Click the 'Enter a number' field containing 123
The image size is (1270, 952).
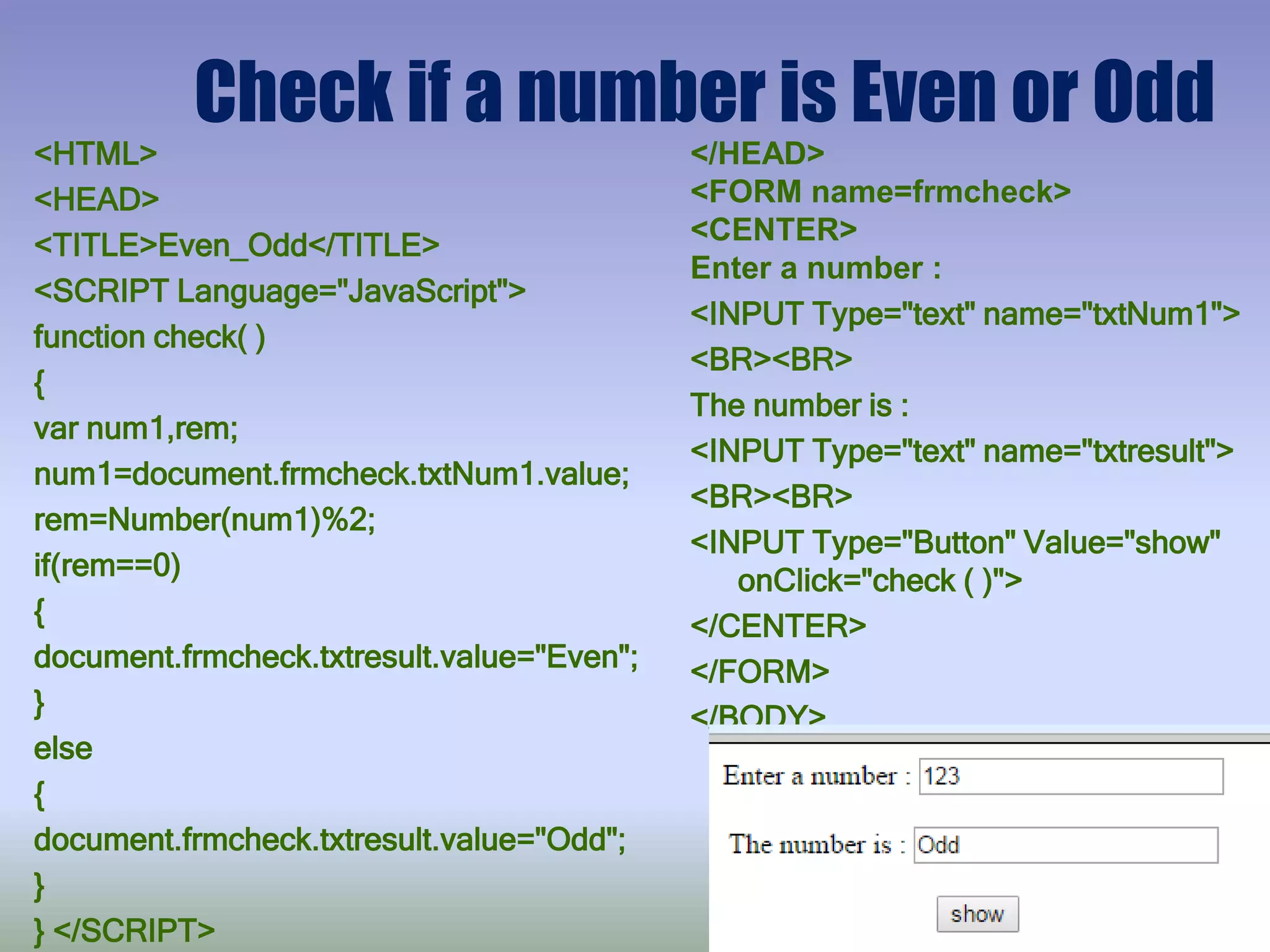[x=1071, y=776]
